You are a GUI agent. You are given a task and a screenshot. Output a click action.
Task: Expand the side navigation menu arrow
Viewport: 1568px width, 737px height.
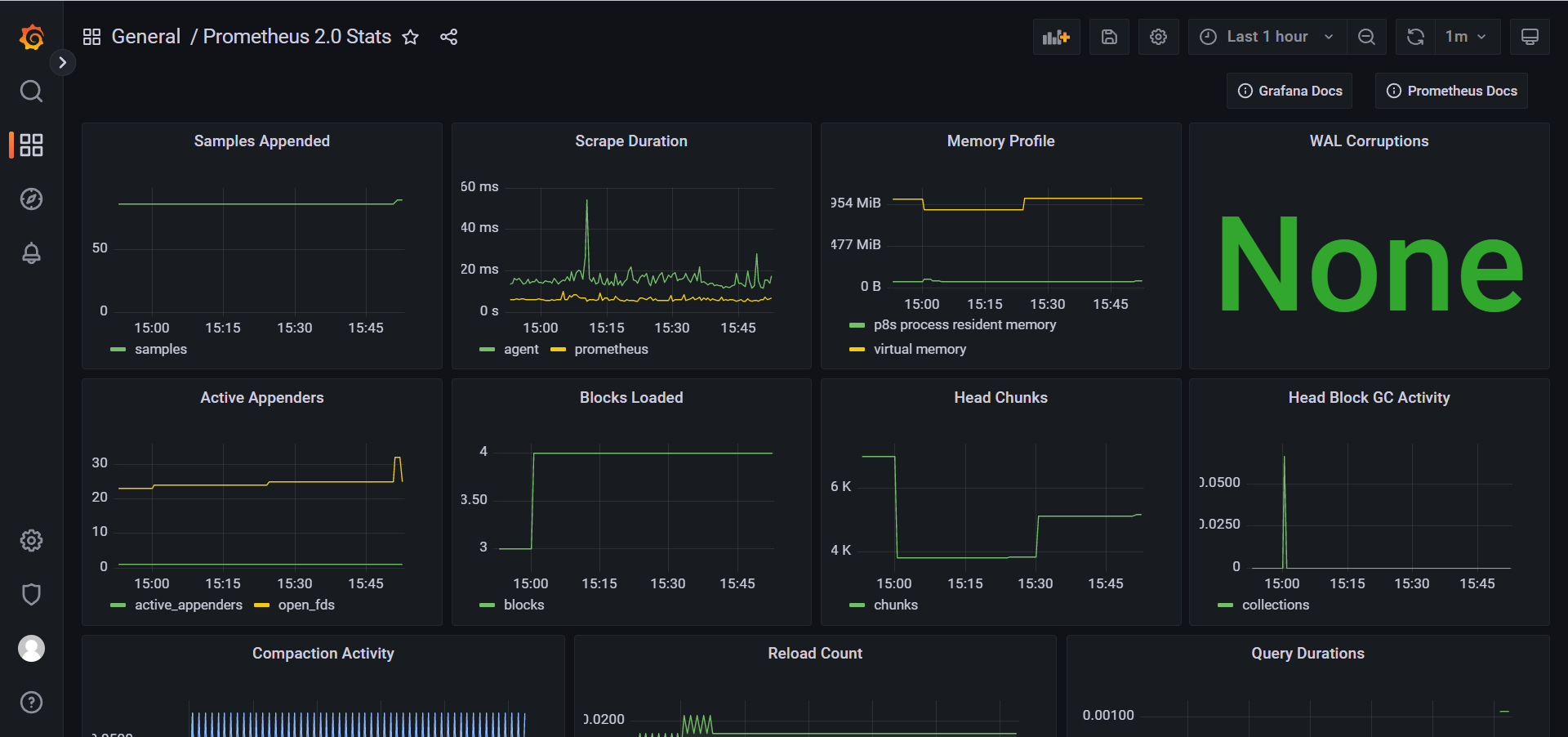coord(63,63)
